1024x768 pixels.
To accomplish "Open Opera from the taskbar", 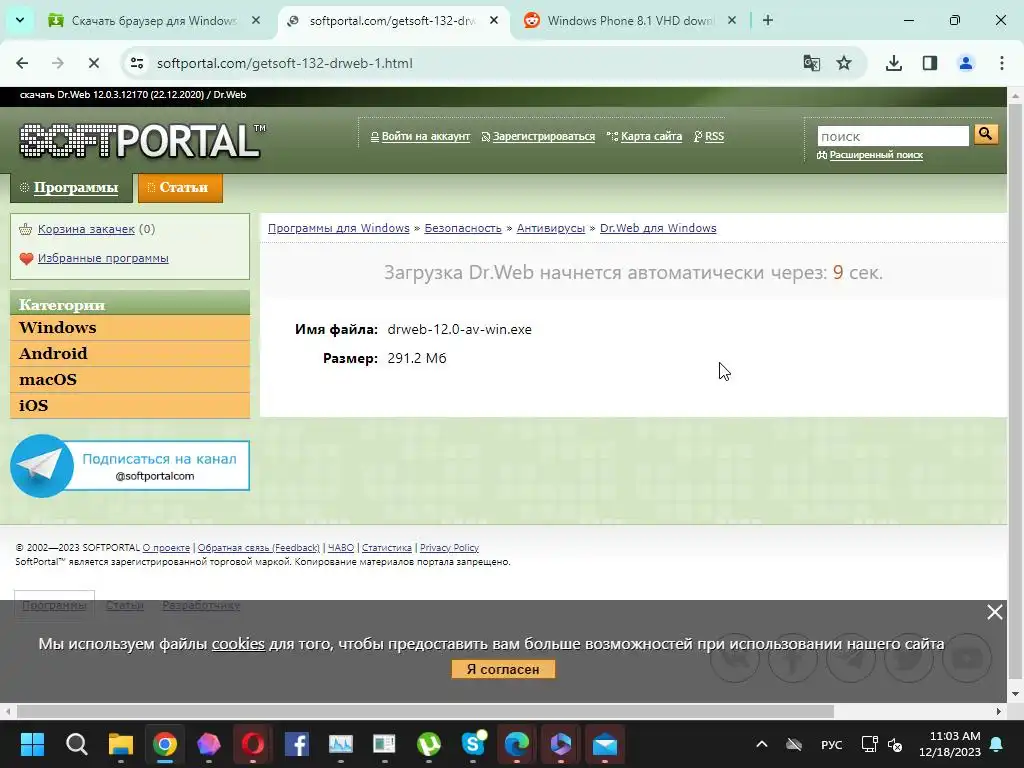I will click(253, 744).
